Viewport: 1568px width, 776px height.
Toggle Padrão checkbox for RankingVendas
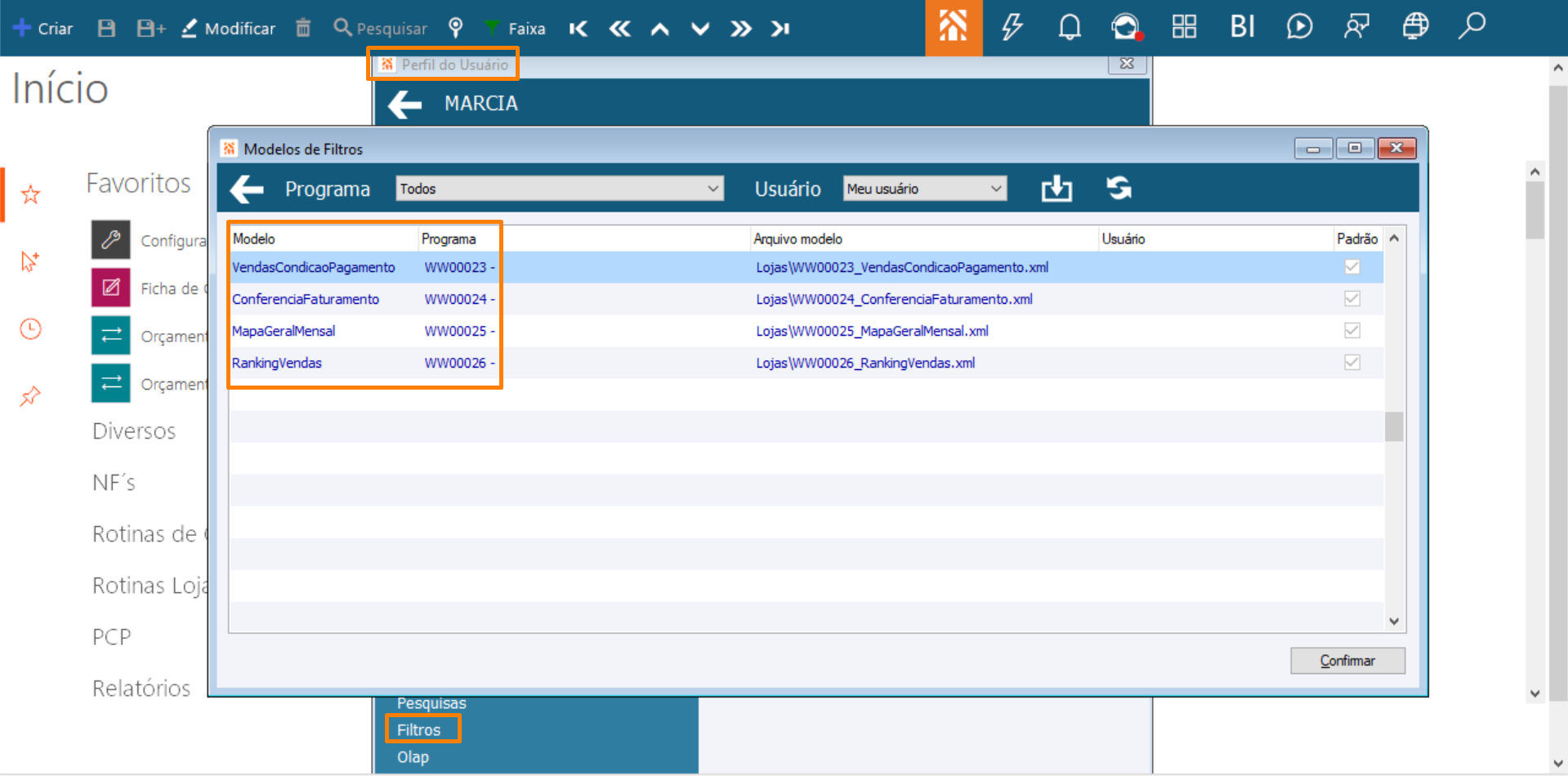(x=1352, y=363)
